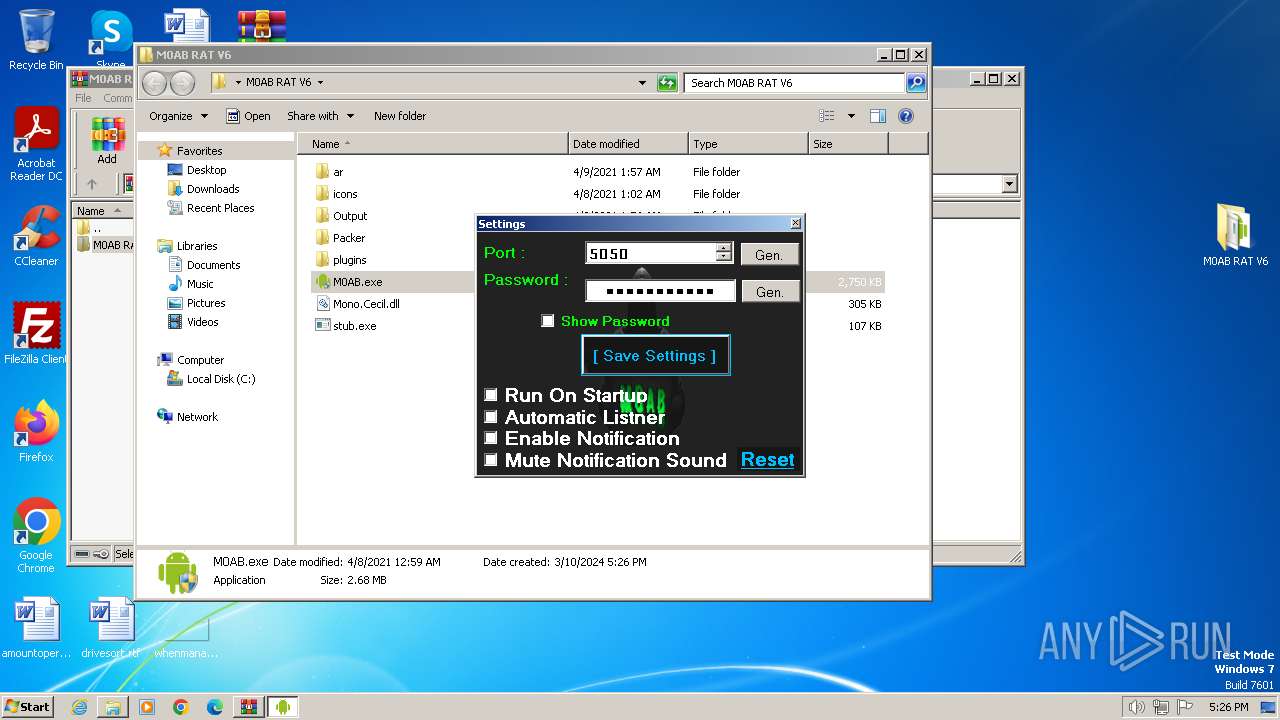Viewport: 1280px width, 720px height.
Task: Open Microsoft Edge from taskbar
Action: point(214,707)
